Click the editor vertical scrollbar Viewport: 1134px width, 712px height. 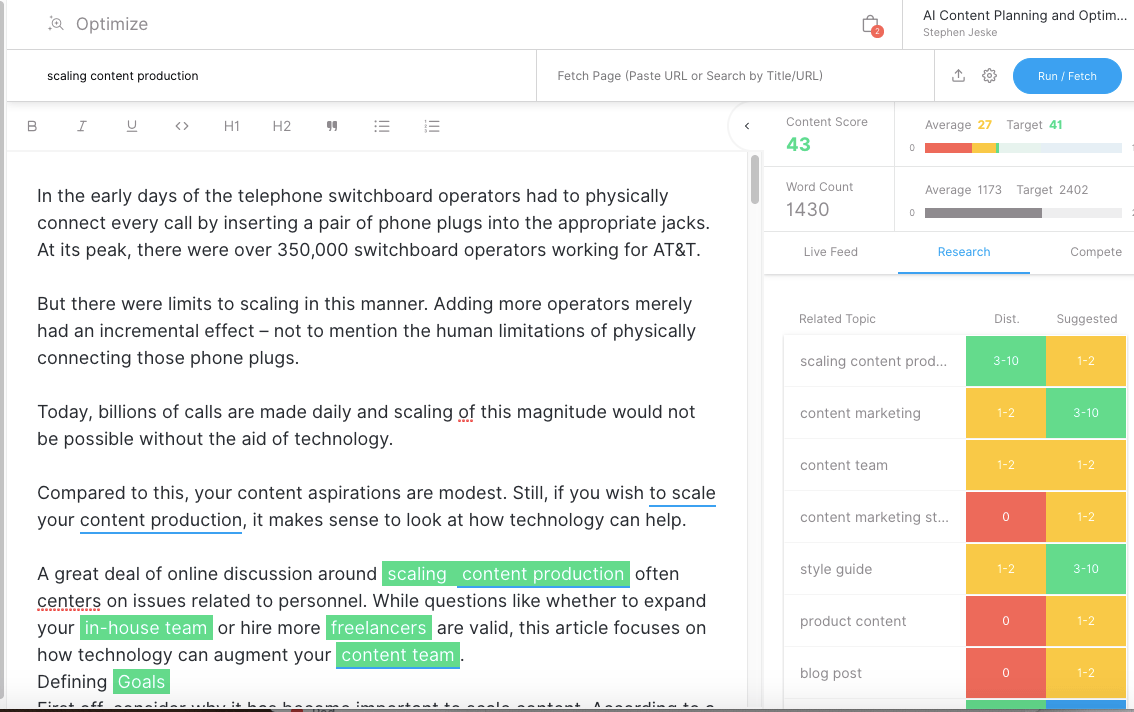pos(755,180)
